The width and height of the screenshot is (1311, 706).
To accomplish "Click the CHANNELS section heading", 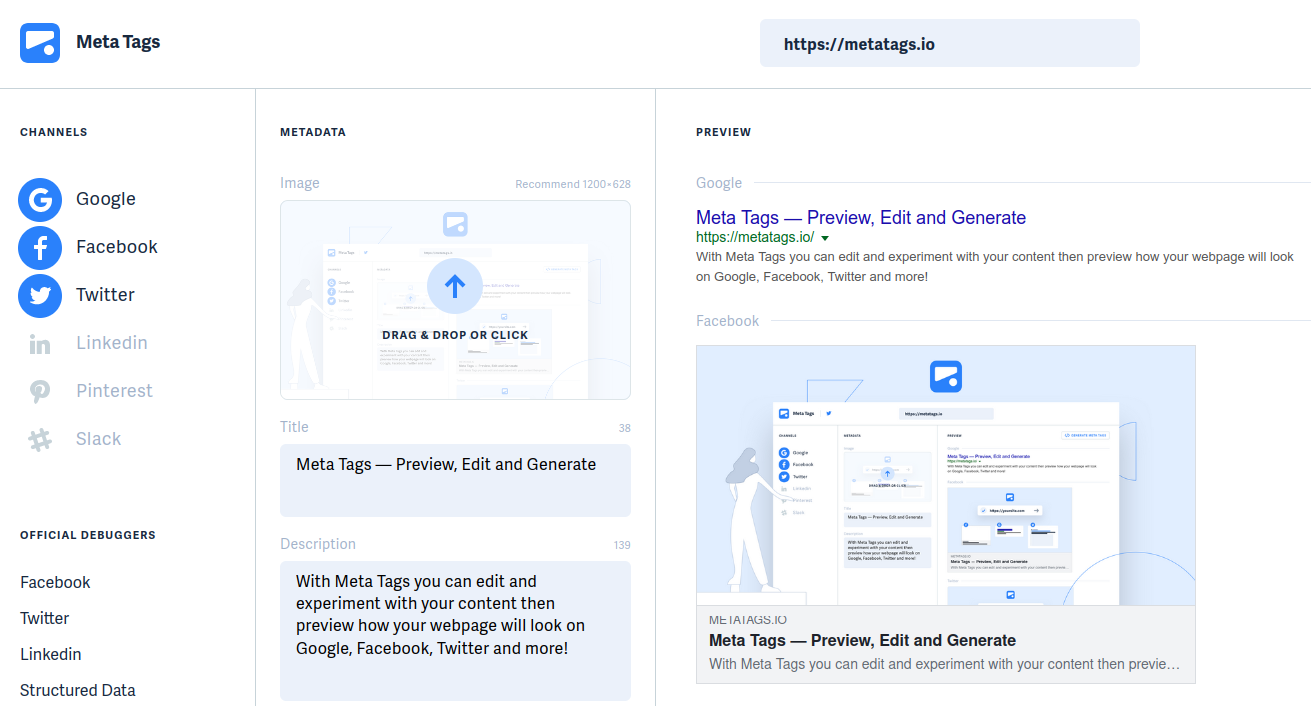I will tap(54, 132).
